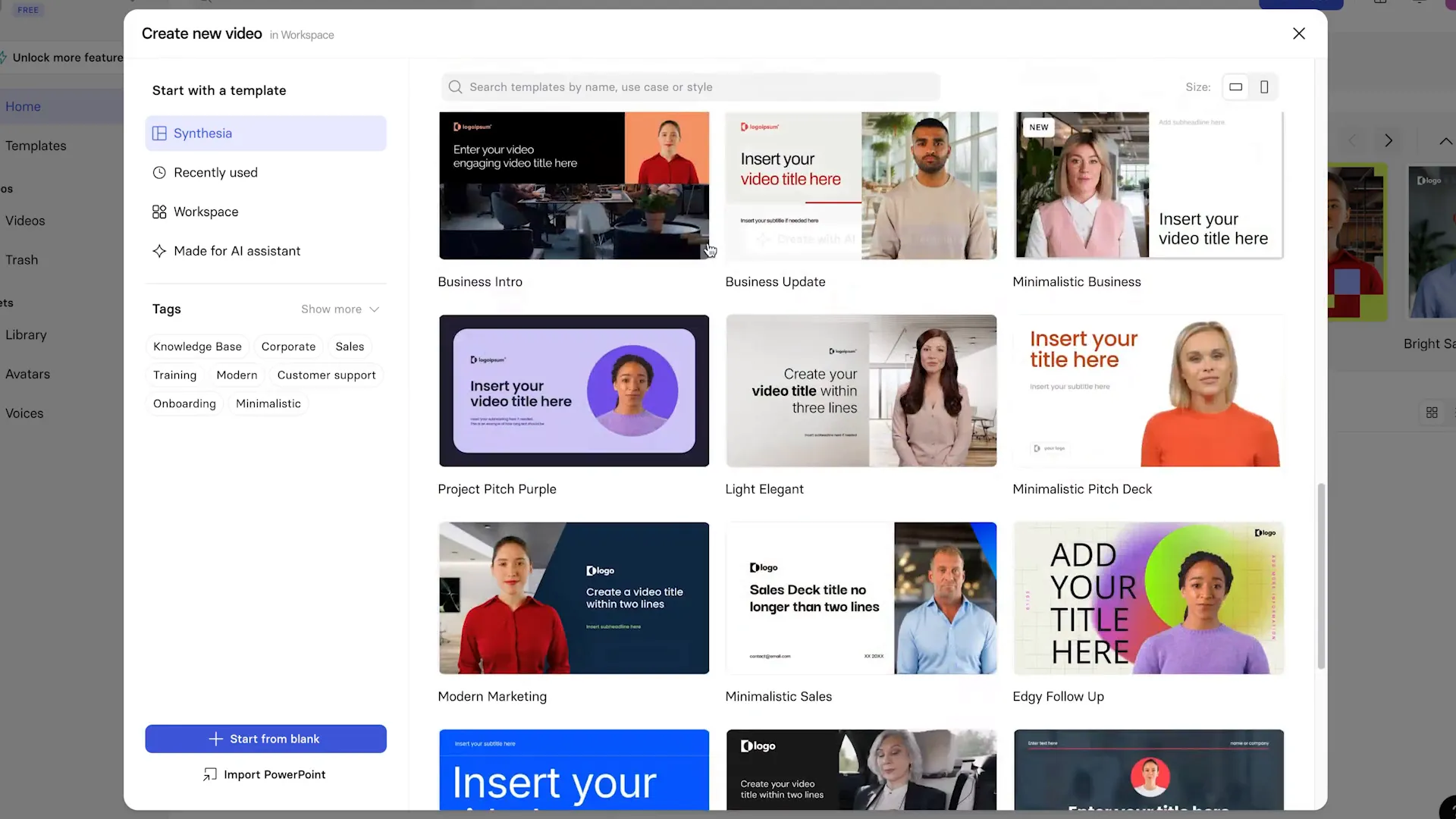Open Videos in background sidebar
Image resolution: width=1456 pixels, height=819 pixels.
[25, 221]
